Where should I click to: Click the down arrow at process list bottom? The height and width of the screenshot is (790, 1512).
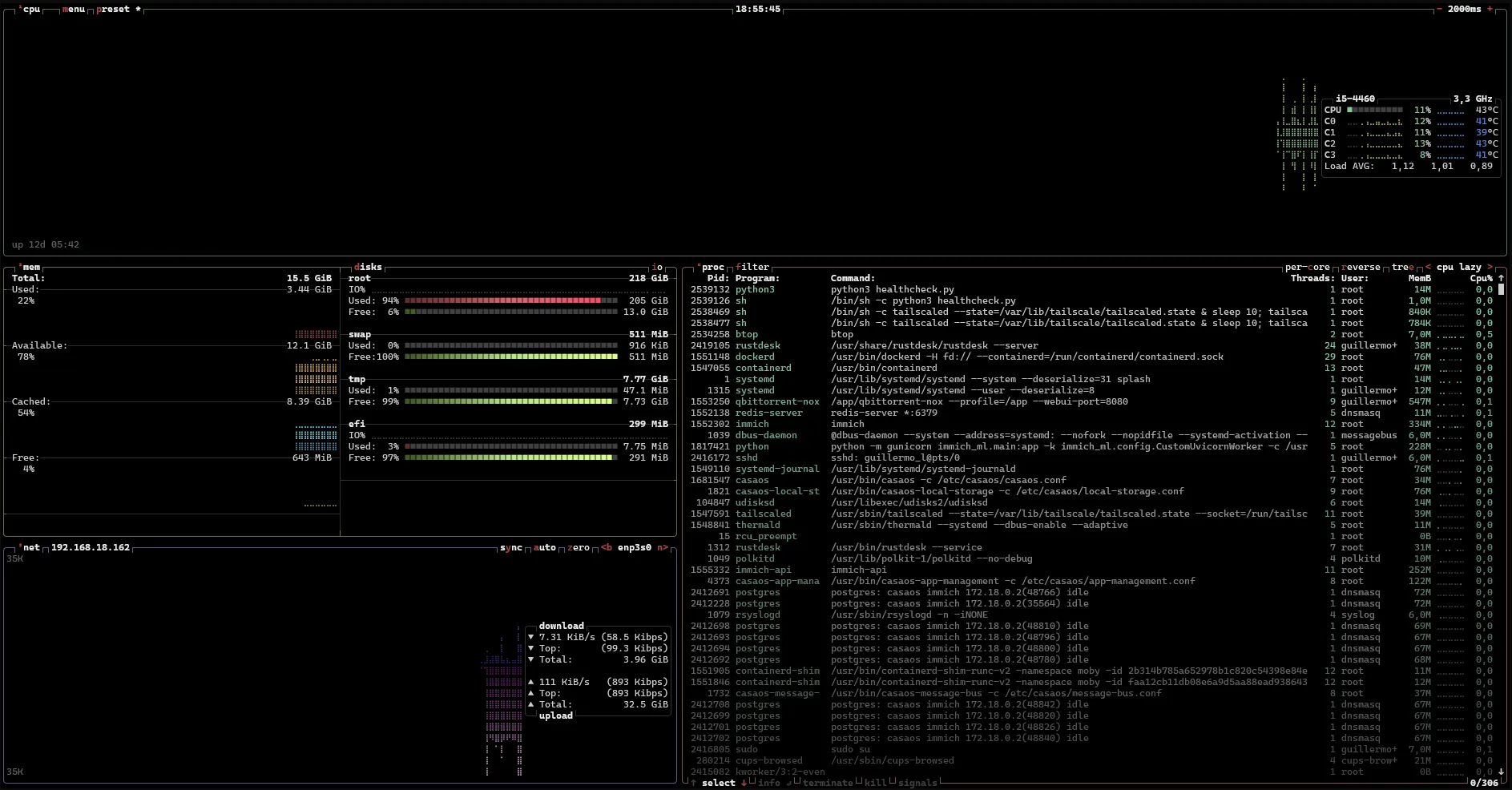point(1501,772)
